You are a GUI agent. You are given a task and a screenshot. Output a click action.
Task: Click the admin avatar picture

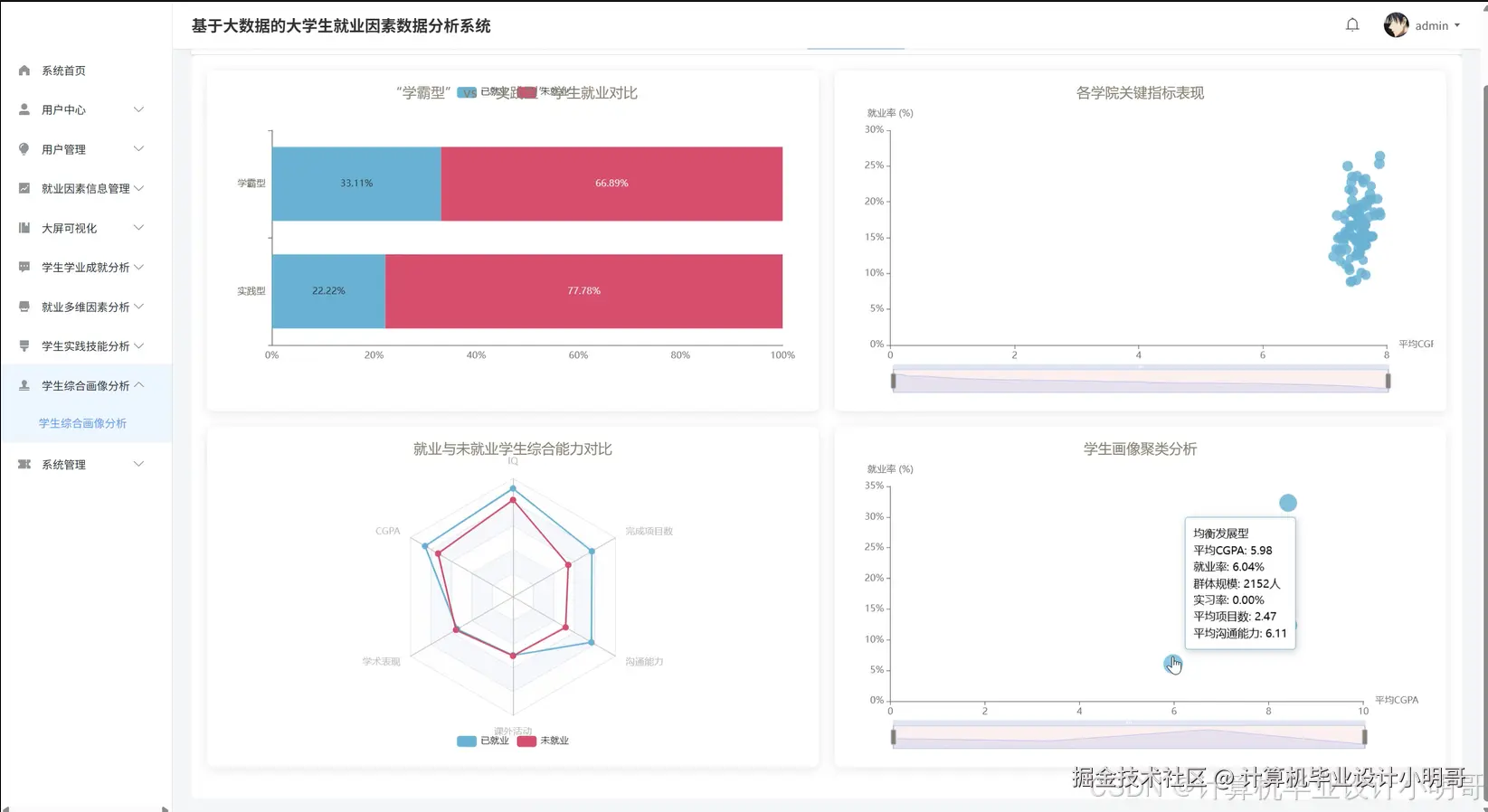[x=1396, y=25]
